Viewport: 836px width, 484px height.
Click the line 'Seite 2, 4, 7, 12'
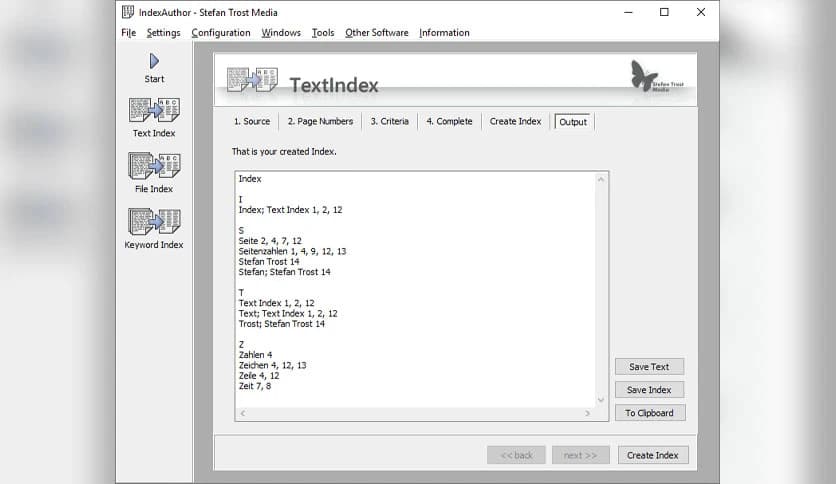pyautogui.click(x=270, y=241)
